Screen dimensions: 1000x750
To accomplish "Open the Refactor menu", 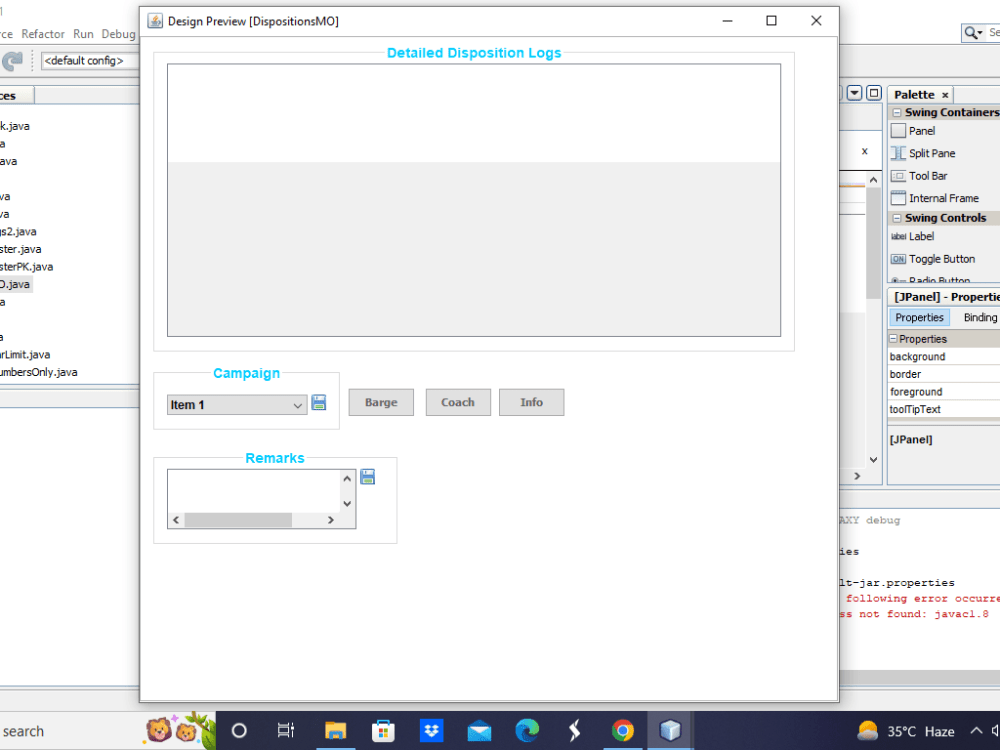I will [42, 33].
